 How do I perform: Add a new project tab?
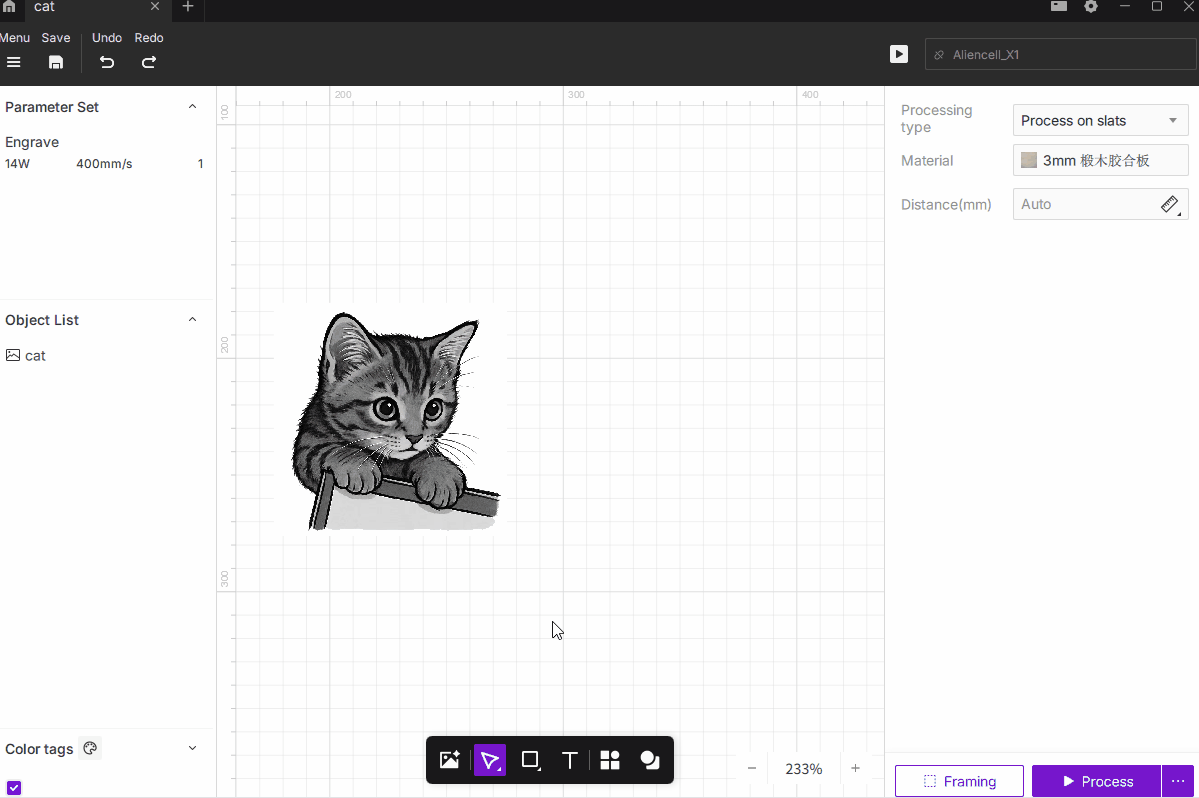pos(188,7)
